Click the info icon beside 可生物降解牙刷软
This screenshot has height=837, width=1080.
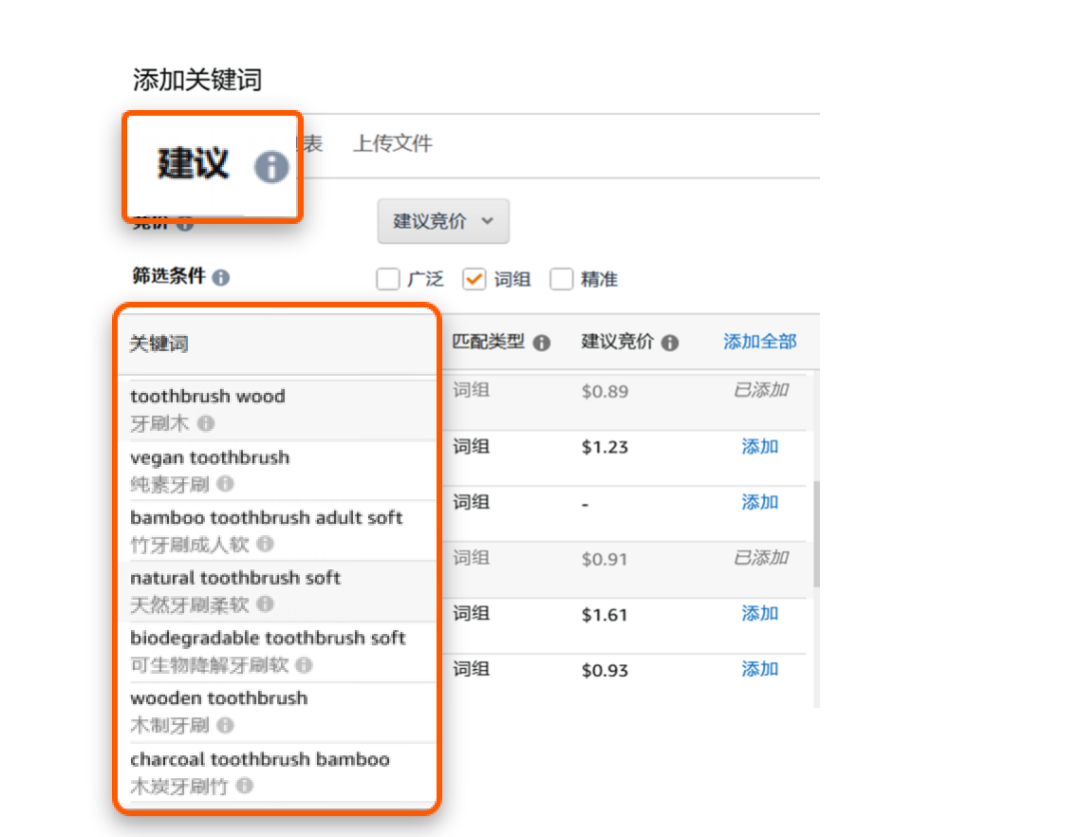pos(304,664)
